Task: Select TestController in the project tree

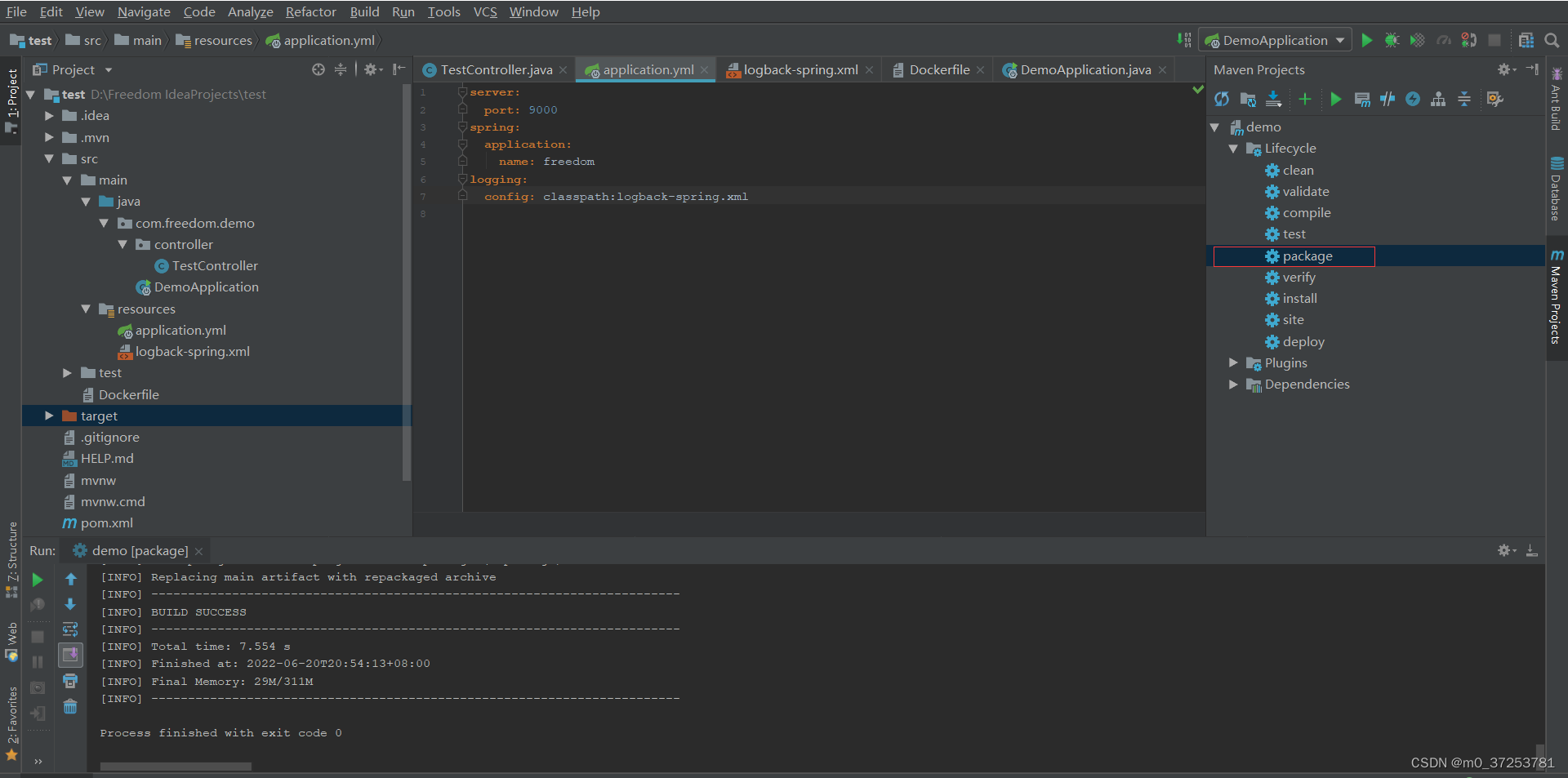Action: click(214, 265)
